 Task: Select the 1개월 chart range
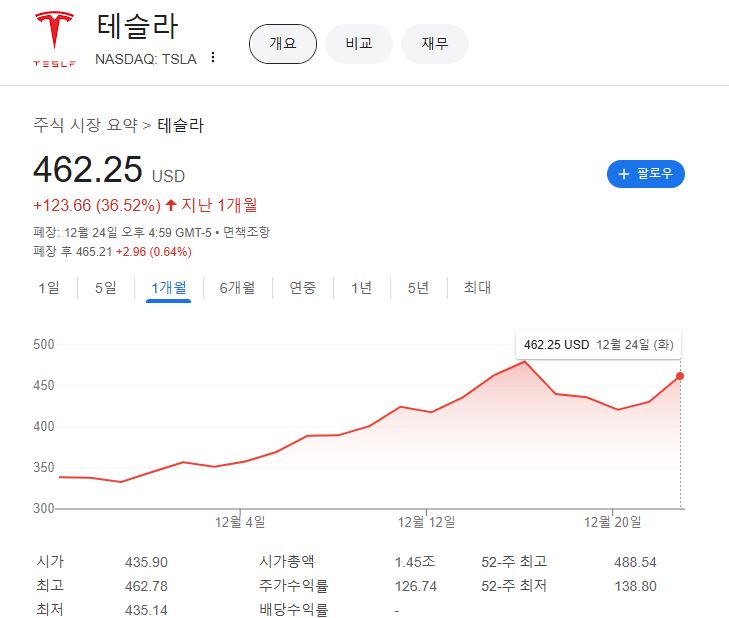tap(169, 288)
